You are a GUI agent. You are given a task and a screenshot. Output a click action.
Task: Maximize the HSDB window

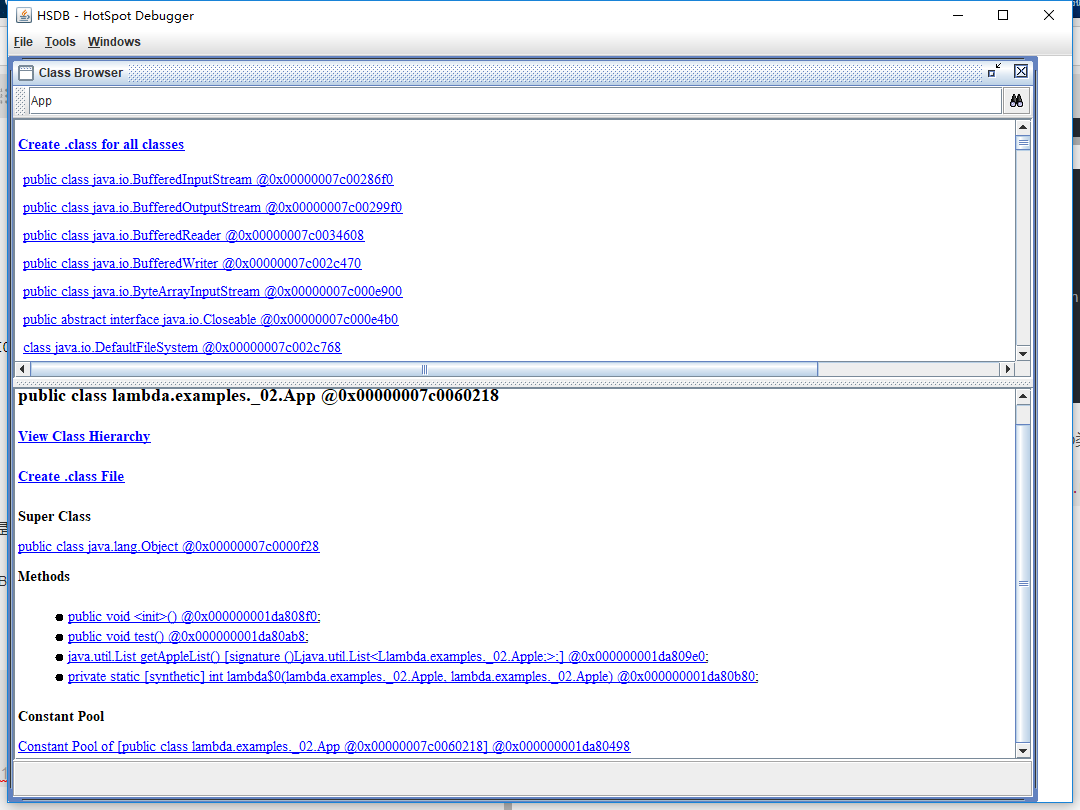[x=1003, y=15]
